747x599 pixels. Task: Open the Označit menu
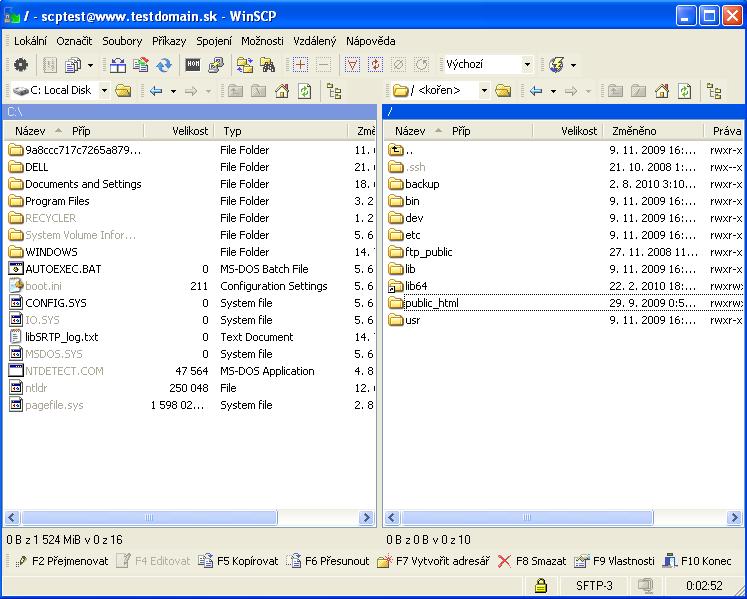[x=74, y=41]
